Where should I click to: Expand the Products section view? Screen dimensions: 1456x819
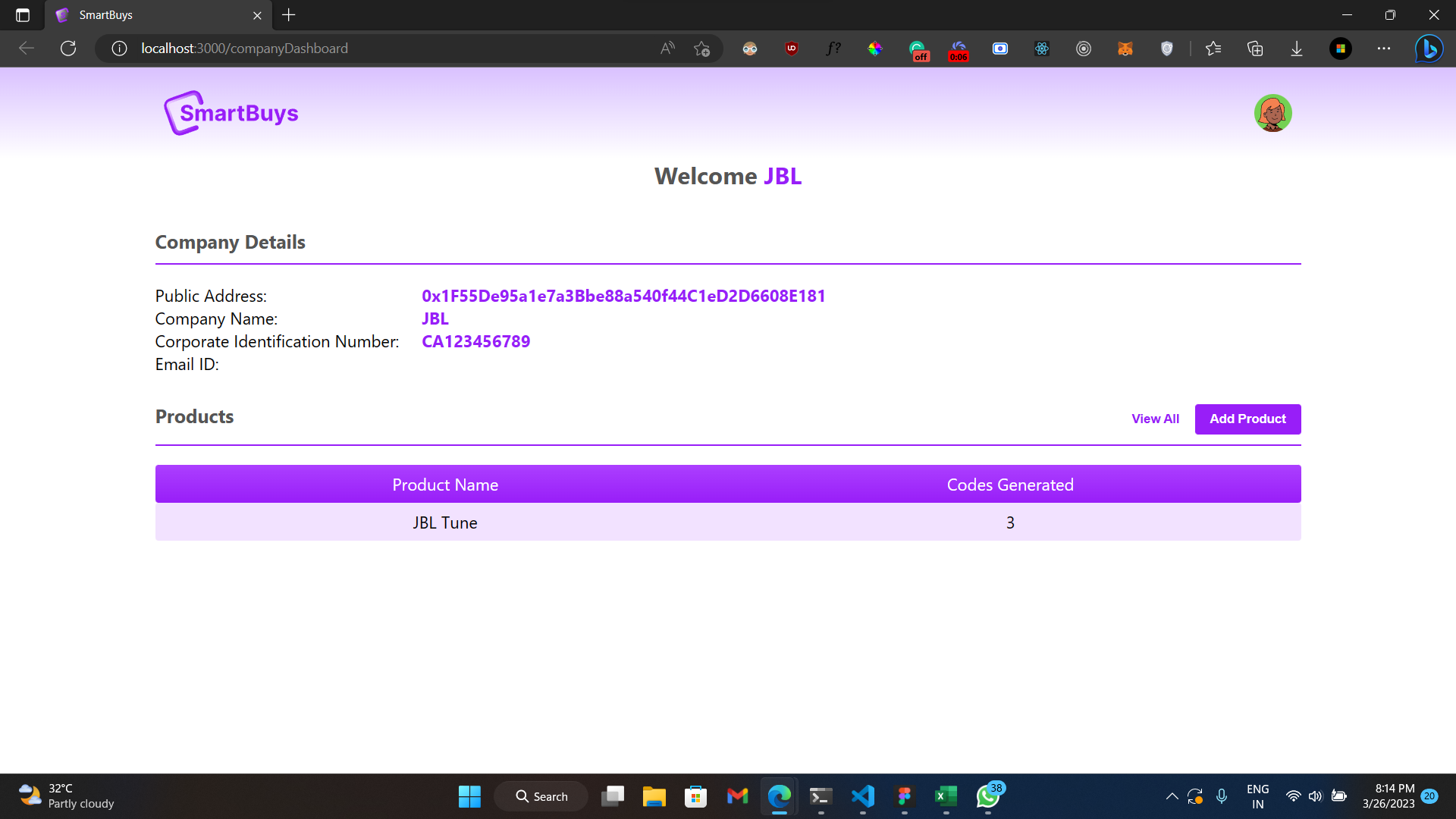click(x=1154, y=418)
